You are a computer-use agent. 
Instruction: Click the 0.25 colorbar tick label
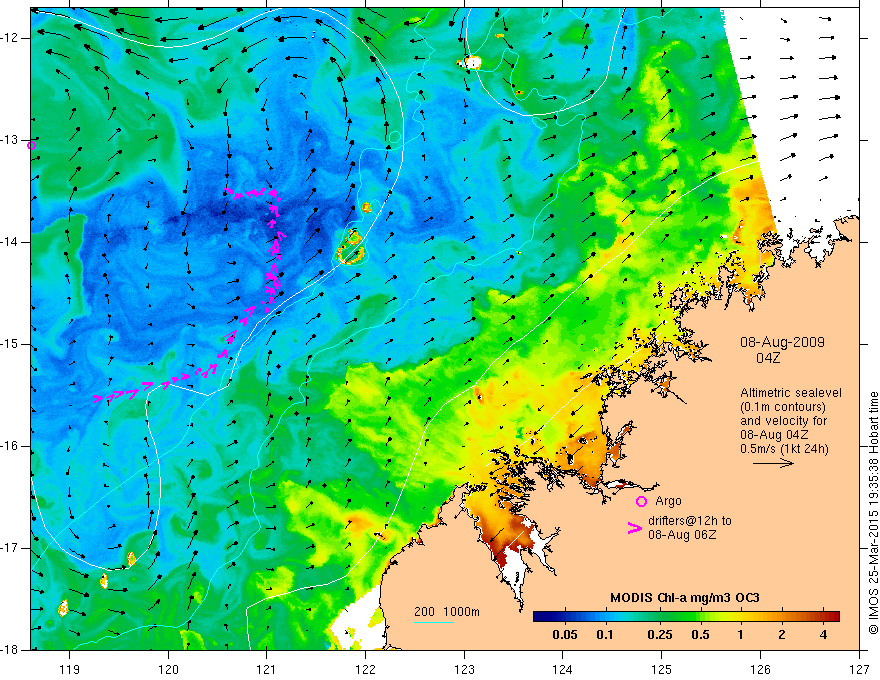[x=659, y=635]
